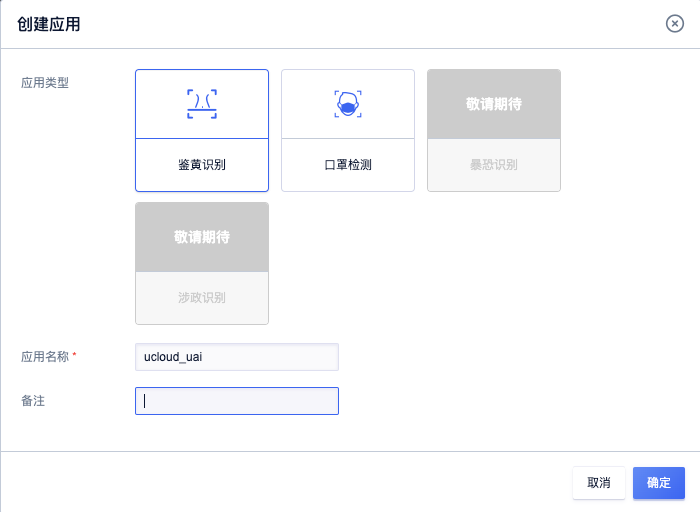Click into the 备注 remark field
700x512 pixels.
pyautogui.click(x=237, y=401)
